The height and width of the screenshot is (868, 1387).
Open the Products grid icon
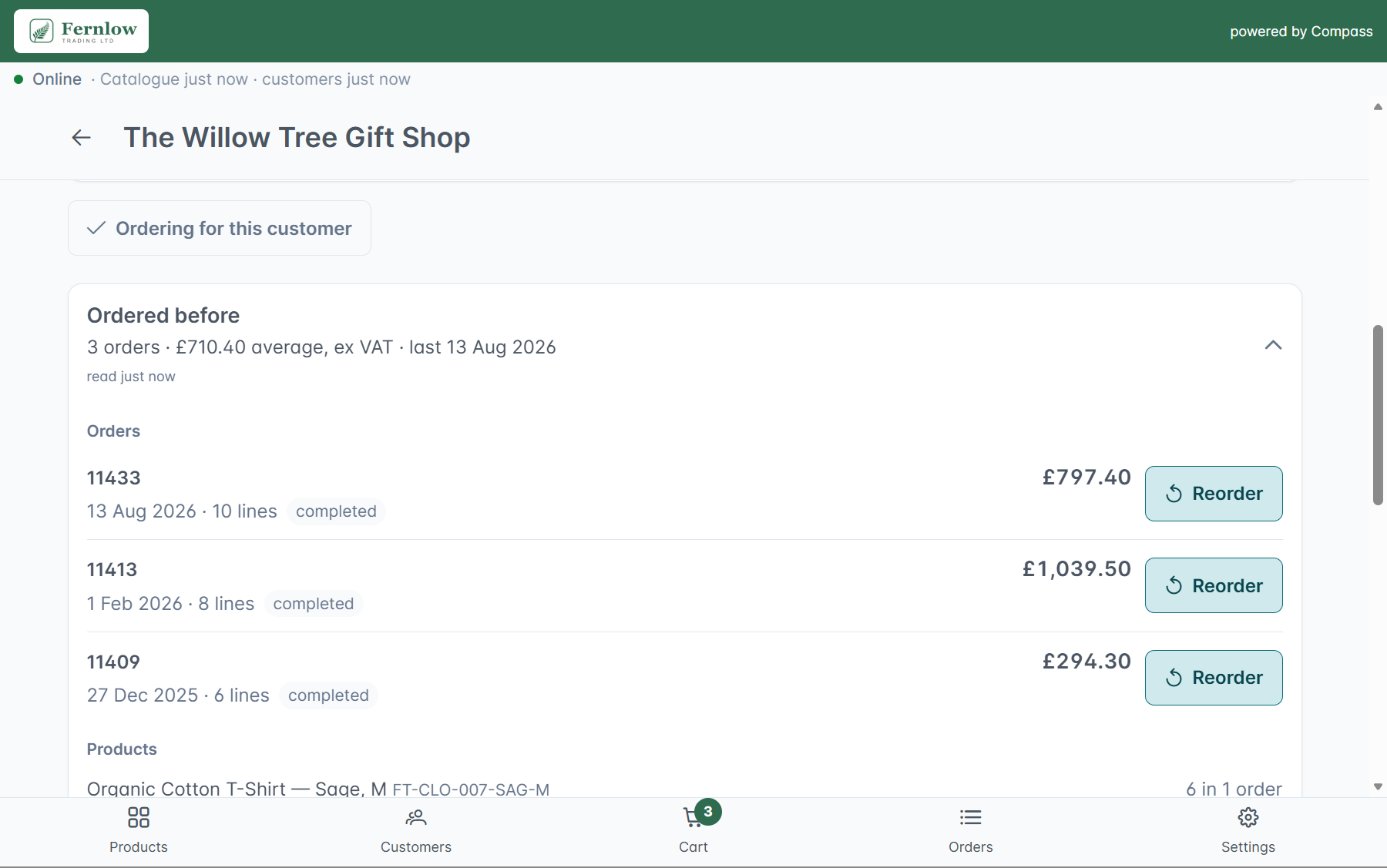coord(139,818)
